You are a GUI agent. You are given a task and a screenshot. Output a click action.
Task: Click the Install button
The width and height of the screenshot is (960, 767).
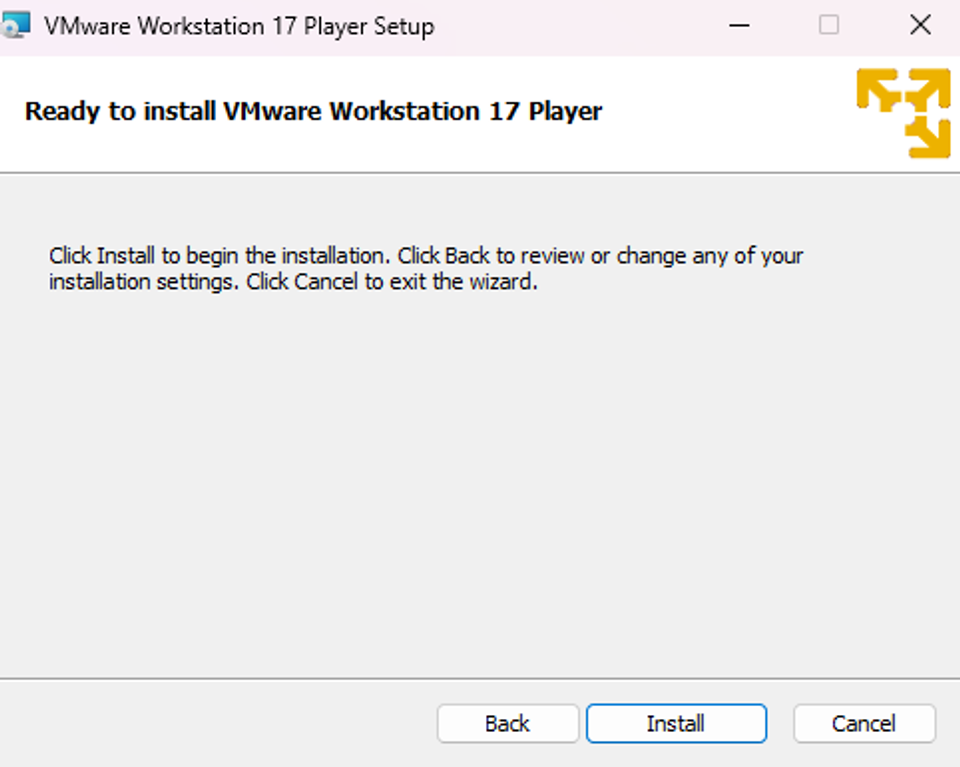676,724
